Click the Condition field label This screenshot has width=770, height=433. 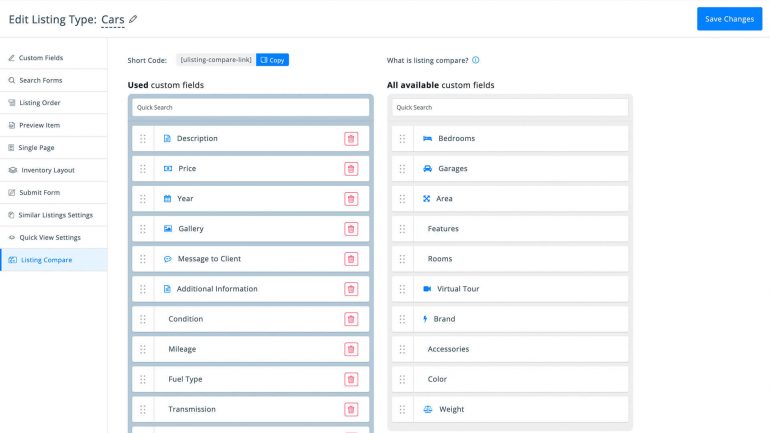pos(185,319)
